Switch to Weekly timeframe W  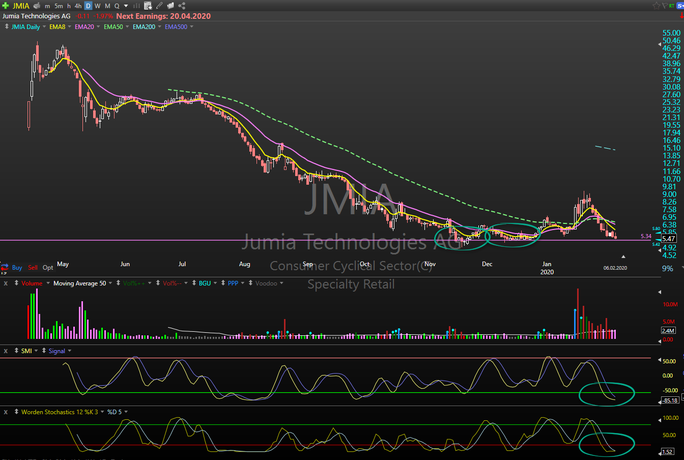96,5
